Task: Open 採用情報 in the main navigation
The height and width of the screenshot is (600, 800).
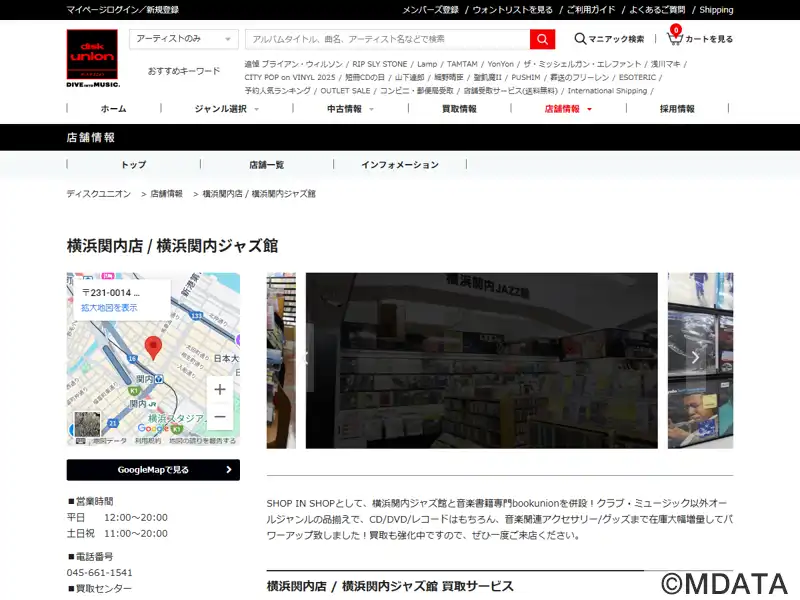Action: coord(677,109)
